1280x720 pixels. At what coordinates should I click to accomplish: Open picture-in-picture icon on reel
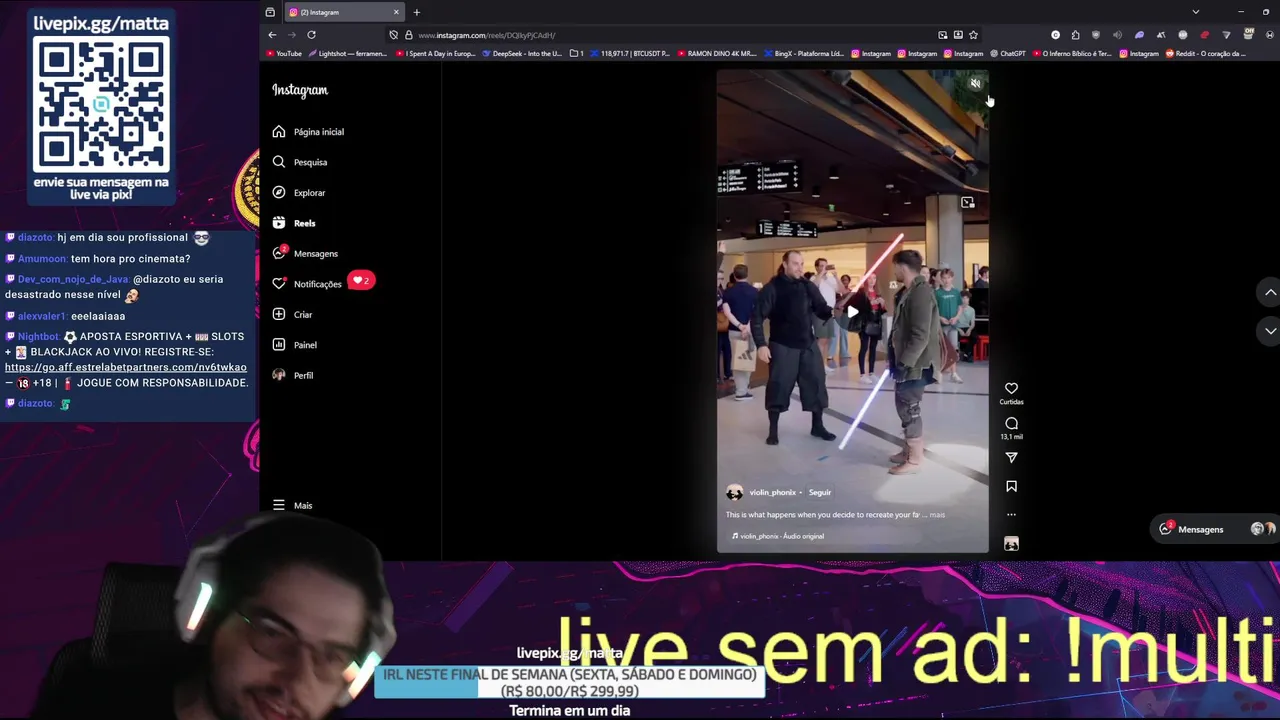pos(967,203)
